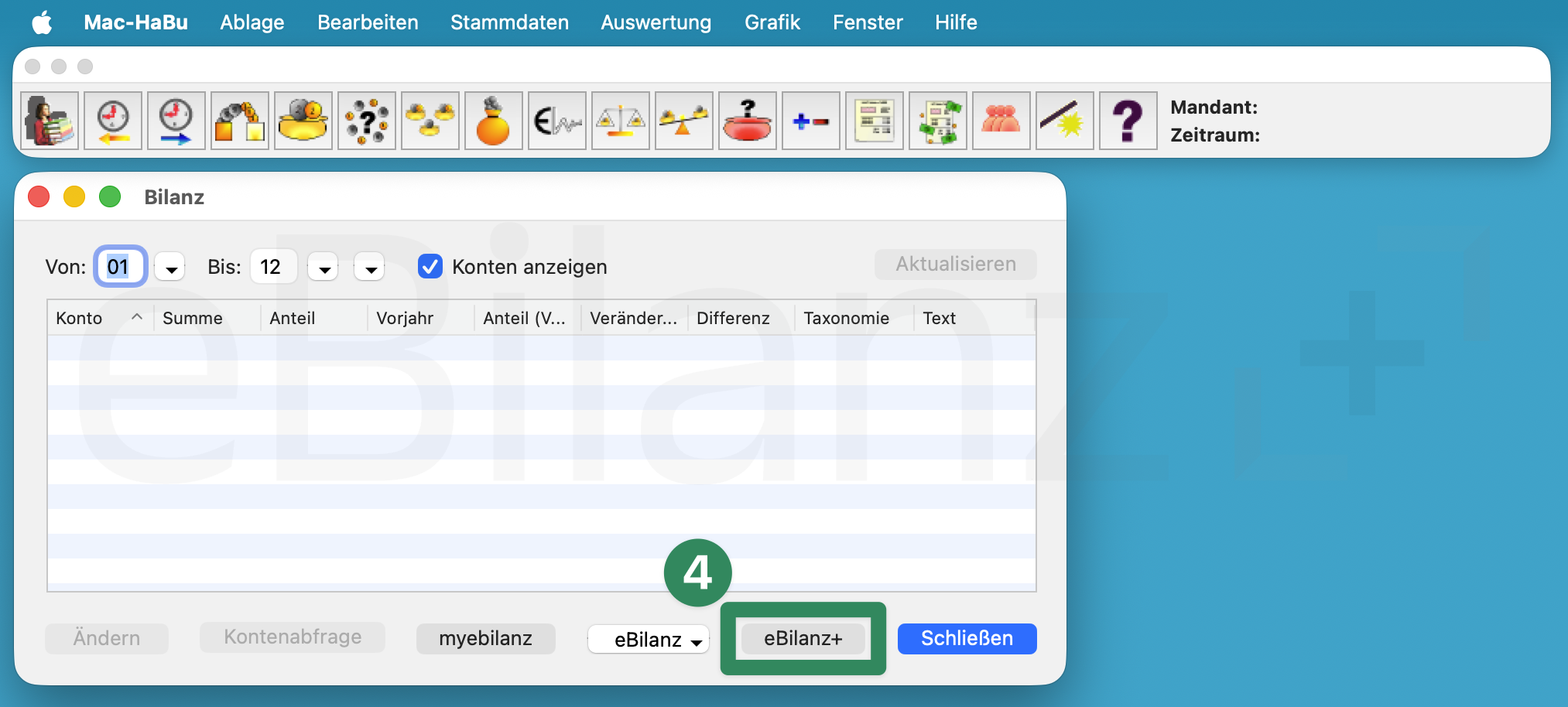Open the Stammdaten menu
This screenshot has width=1568, height=707.
click(x=510, y=22)
